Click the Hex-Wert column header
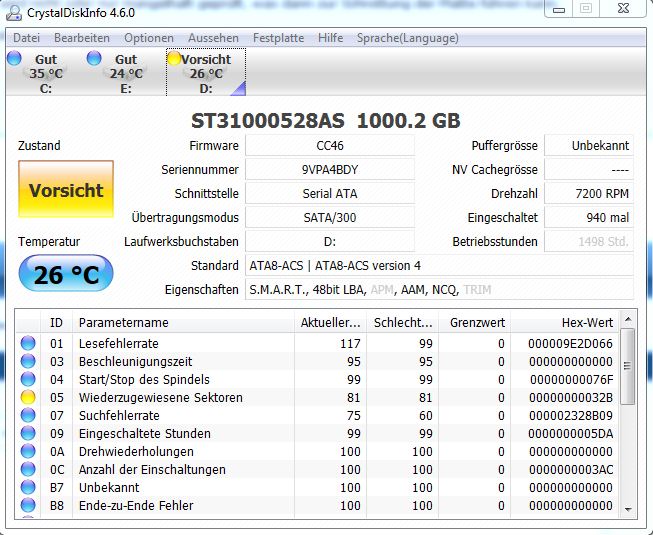 [565, 322]
